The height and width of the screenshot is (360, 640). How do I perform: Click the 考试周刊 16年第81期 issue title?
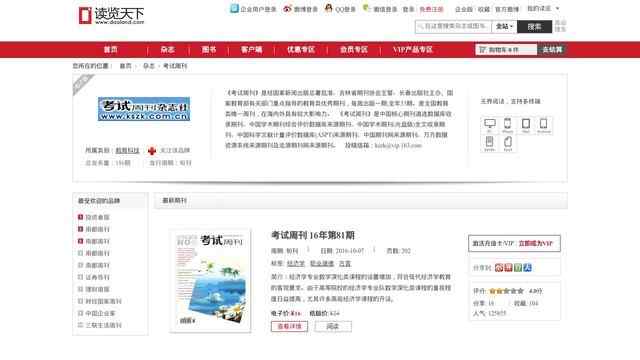click(313, 236)
